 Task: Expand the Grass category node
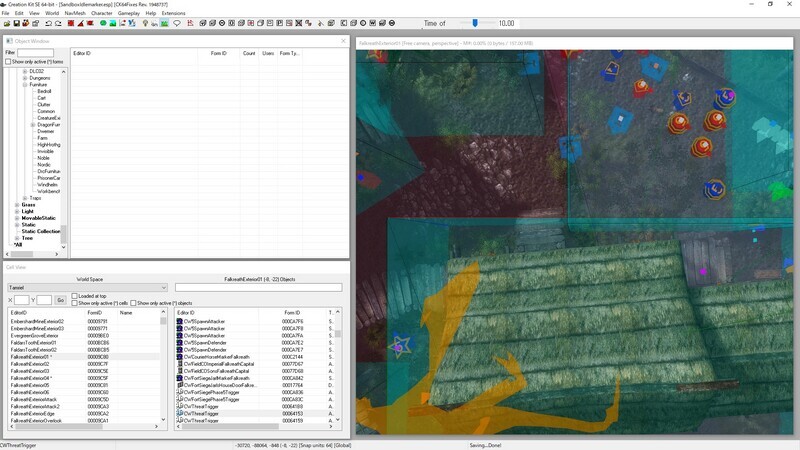tap(17, 205)
